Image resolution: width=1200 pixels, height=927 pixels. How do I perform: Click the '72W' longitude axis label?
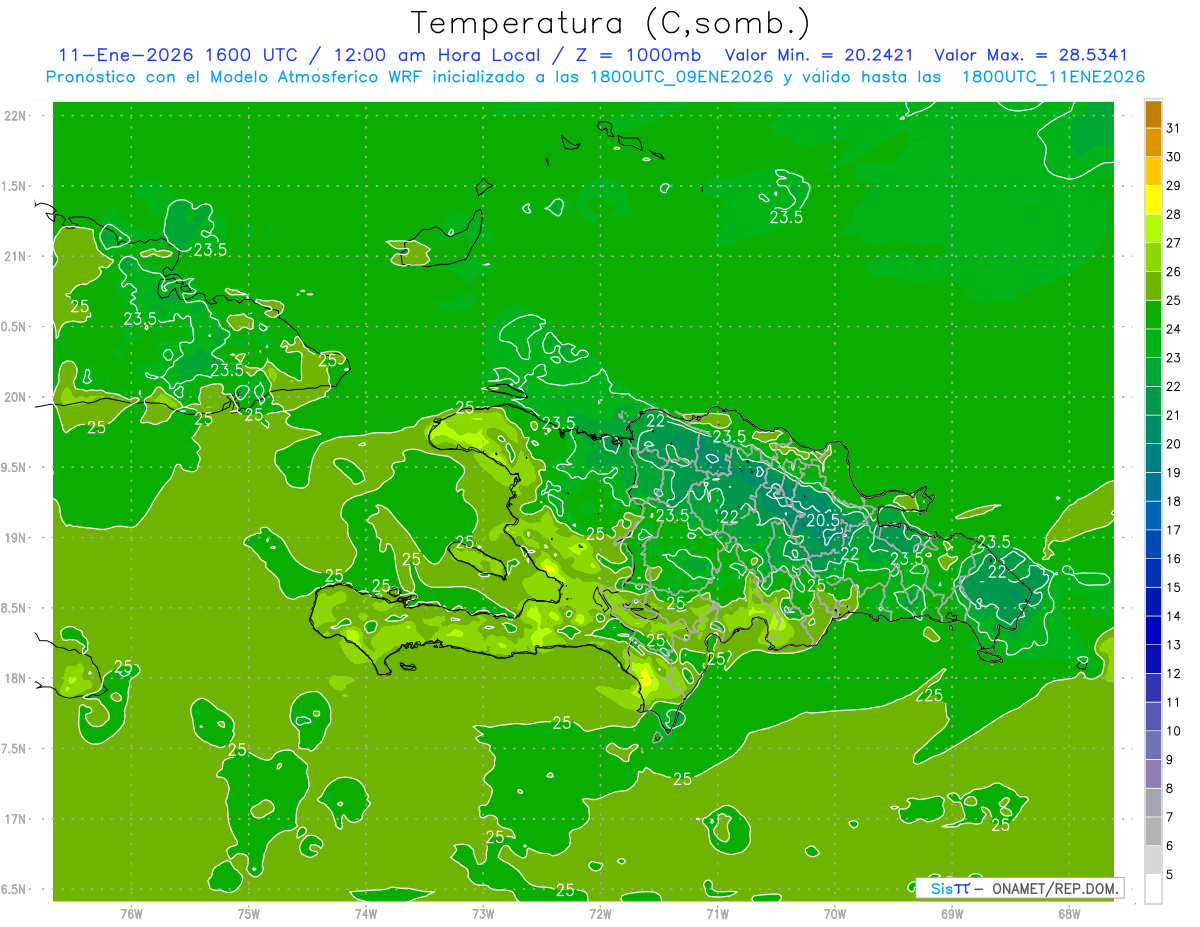coord(600,913)
